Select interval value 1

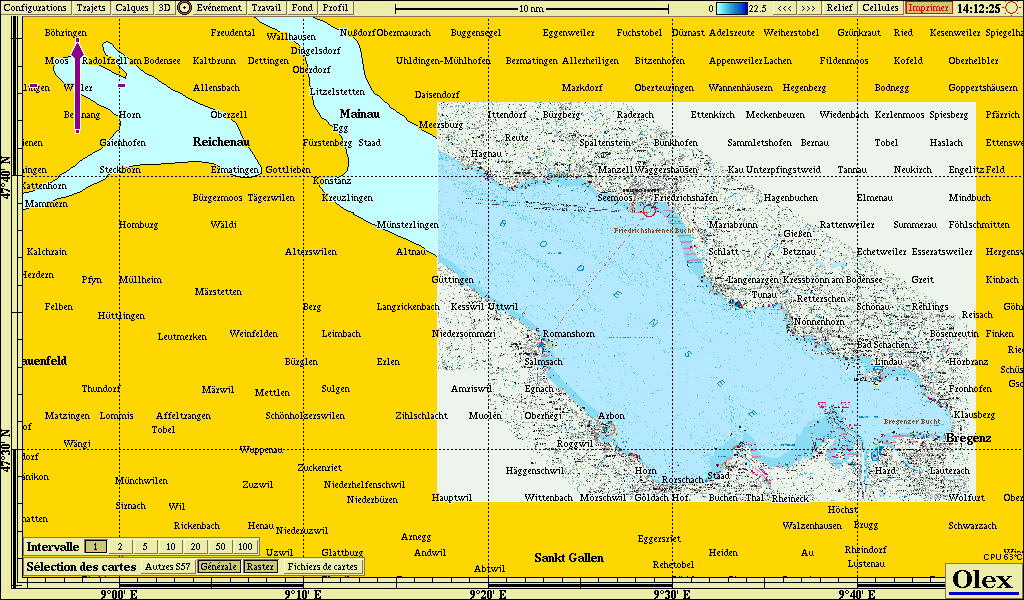point(94,547)
